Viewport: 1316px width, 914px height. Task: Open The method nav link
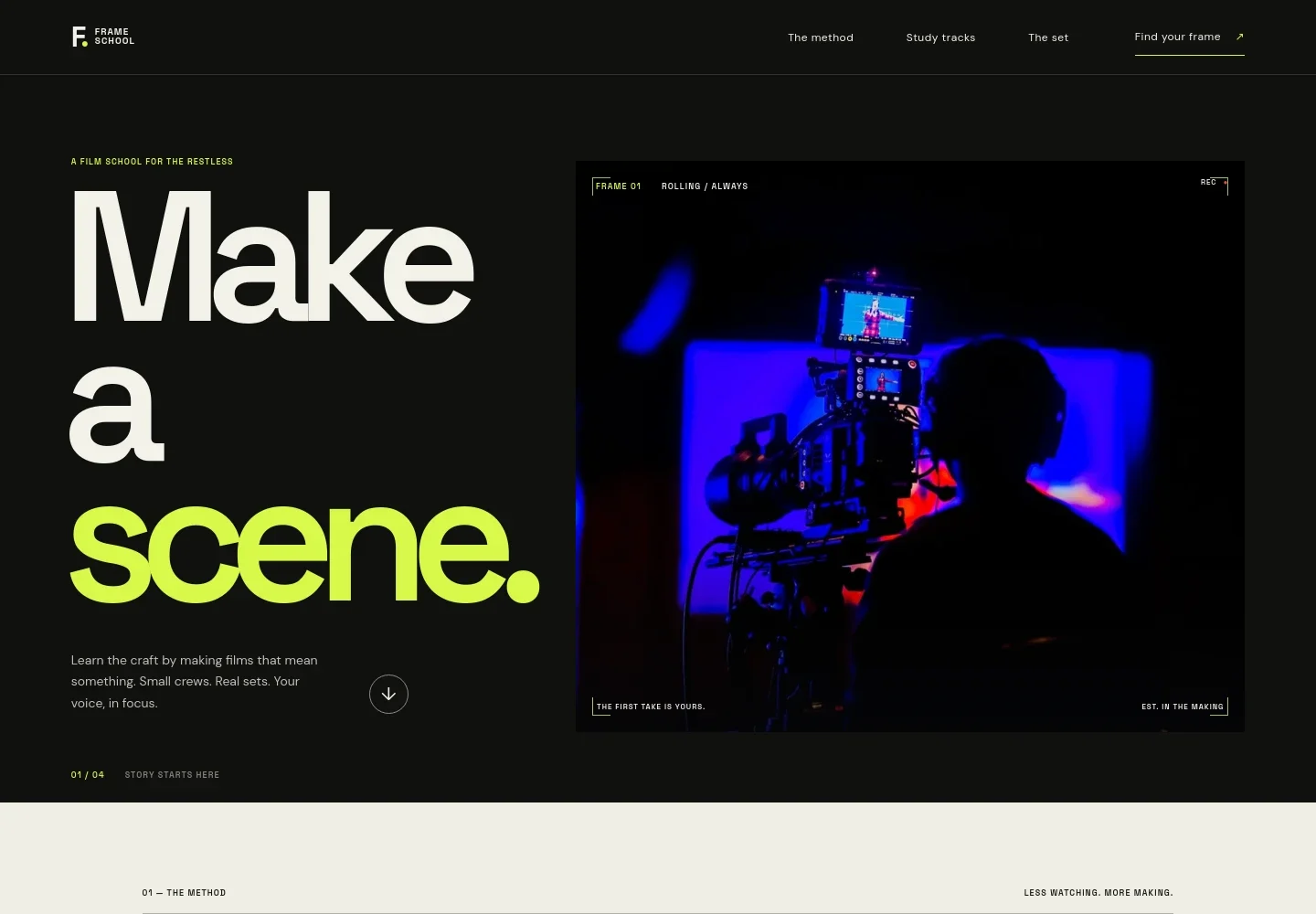(x=821, y=37)
